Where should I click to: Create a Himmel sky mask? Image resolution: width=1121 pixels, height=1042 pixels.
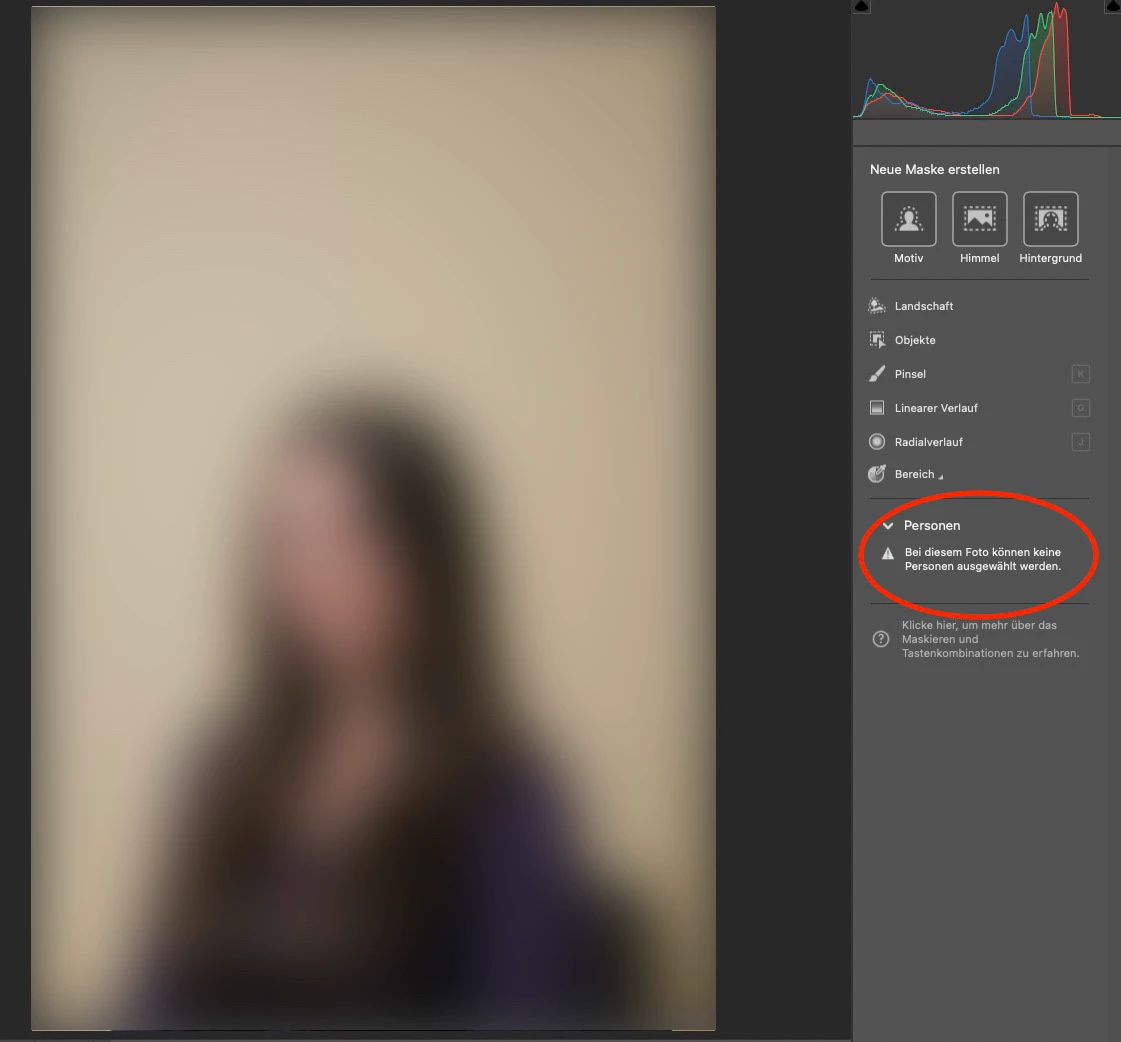click(x=979, y=219)
